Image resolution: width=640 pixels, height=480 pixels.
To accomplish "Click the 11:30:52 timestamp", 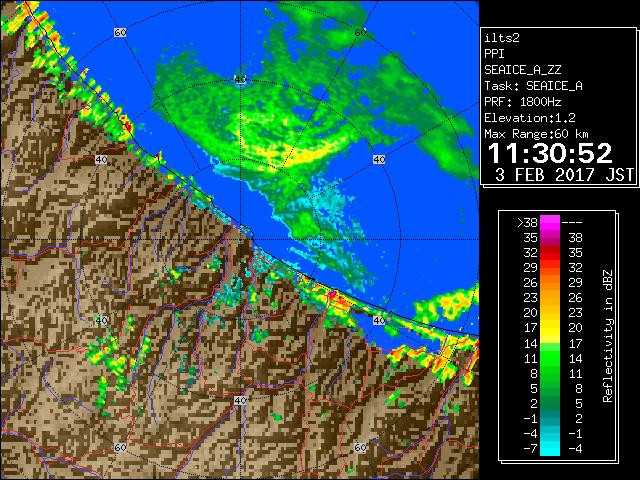I will tap(550, 153).
